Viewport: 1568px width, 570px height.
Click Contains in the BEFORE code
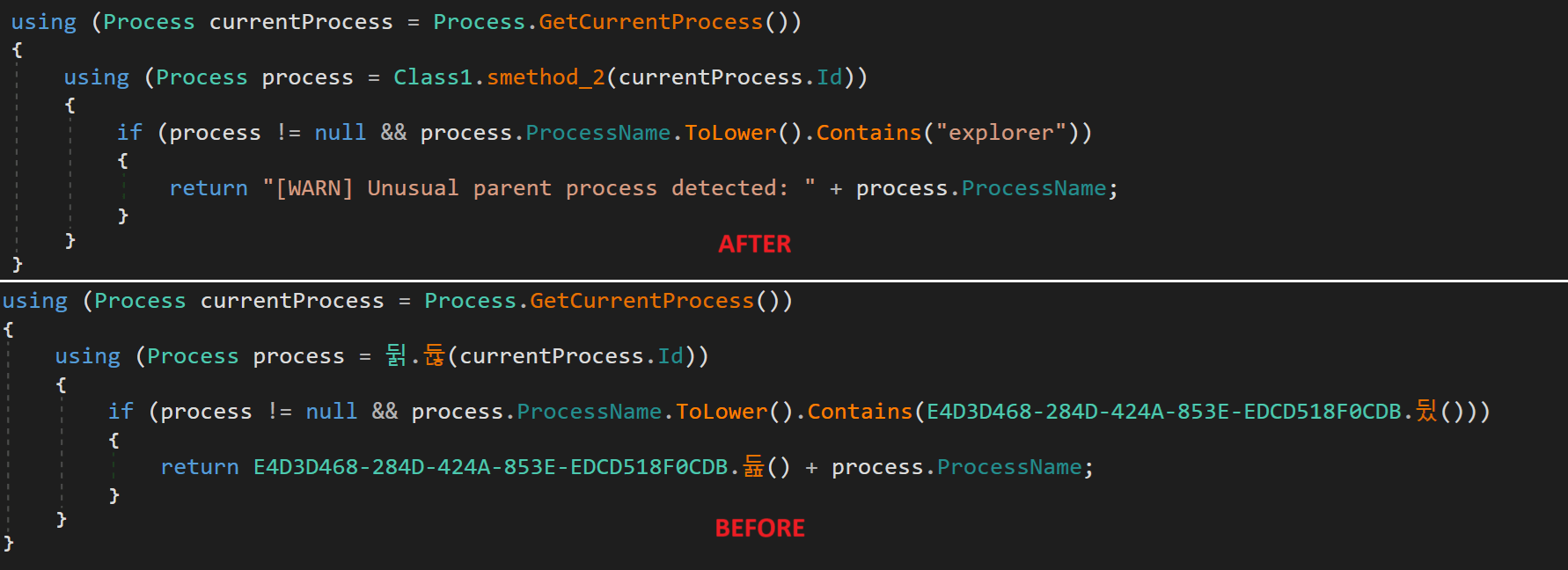[860, 412]
